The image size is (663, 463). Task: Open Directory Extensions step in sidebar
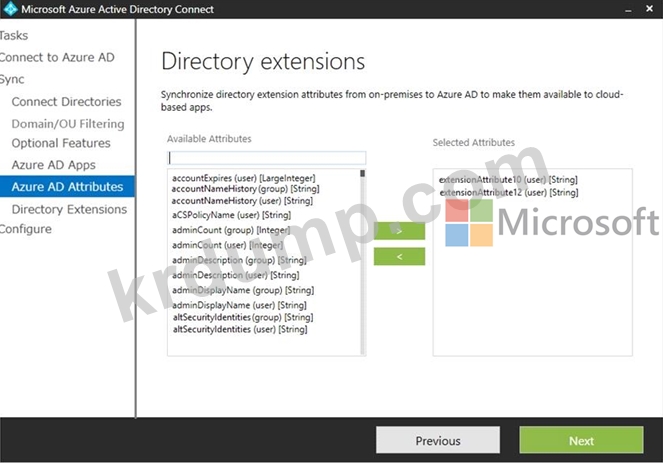click(x=69, y=209)
